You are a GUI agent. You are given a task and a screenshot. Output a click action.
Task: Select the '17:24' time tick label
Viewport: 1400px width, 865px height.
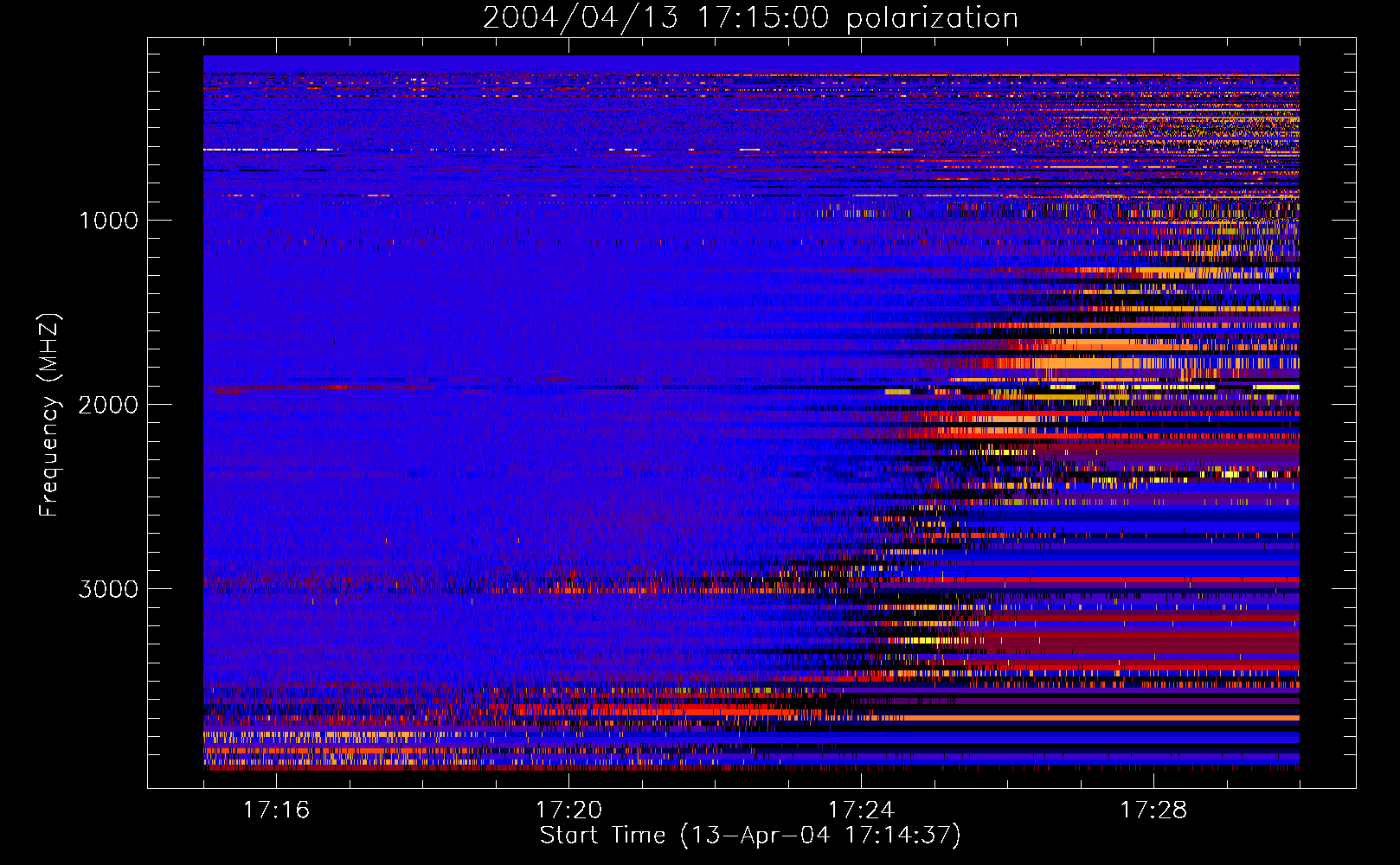pyautogui.click(x=861, y=811)
